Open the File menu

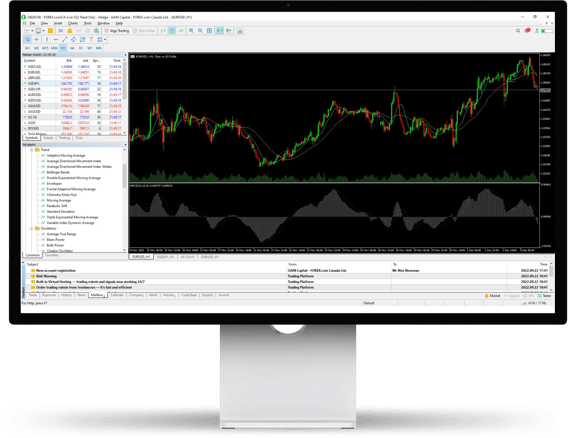click(x=32, y=23)
